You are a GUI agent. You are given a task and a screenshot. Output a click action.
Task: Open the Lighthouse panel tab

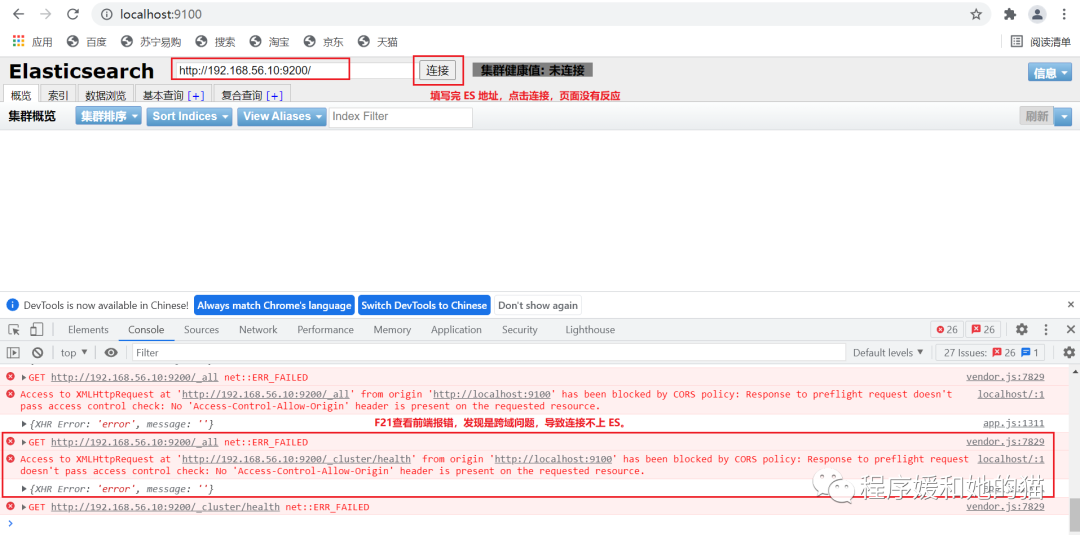point(590,330)
